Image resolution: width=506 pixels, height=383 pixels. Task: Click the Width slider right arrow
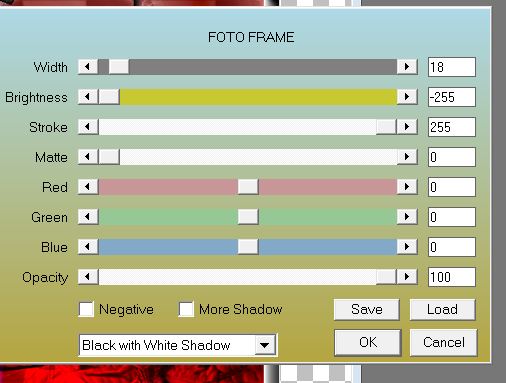407,67
